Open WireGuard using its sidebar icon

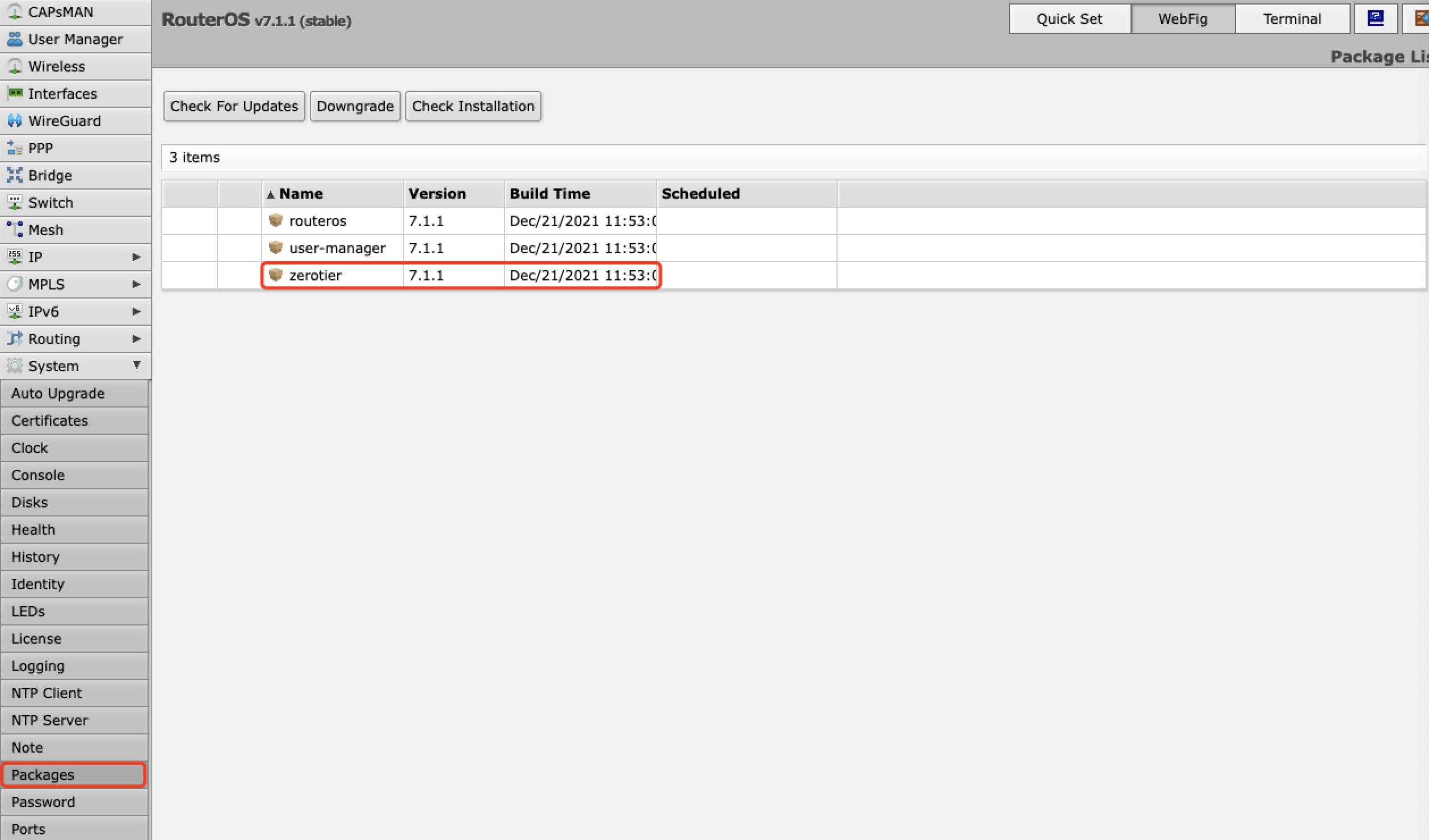[15, 120]
